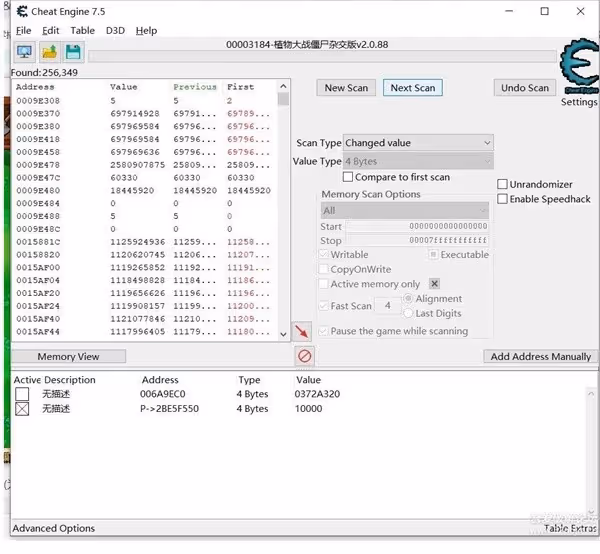The image size is (600, 554).
Task: Select the Alignment radio button
Action: pos(408,298)
